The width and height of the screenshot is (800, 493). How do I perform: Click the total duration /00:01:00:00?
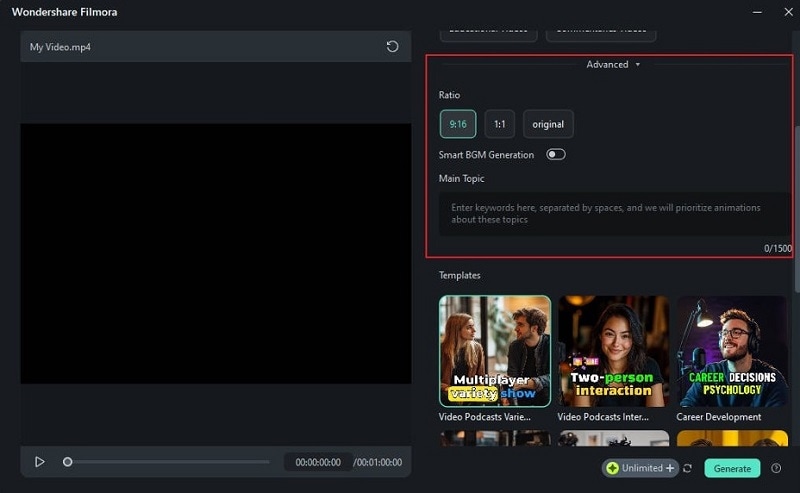click(x=378, y=462)
